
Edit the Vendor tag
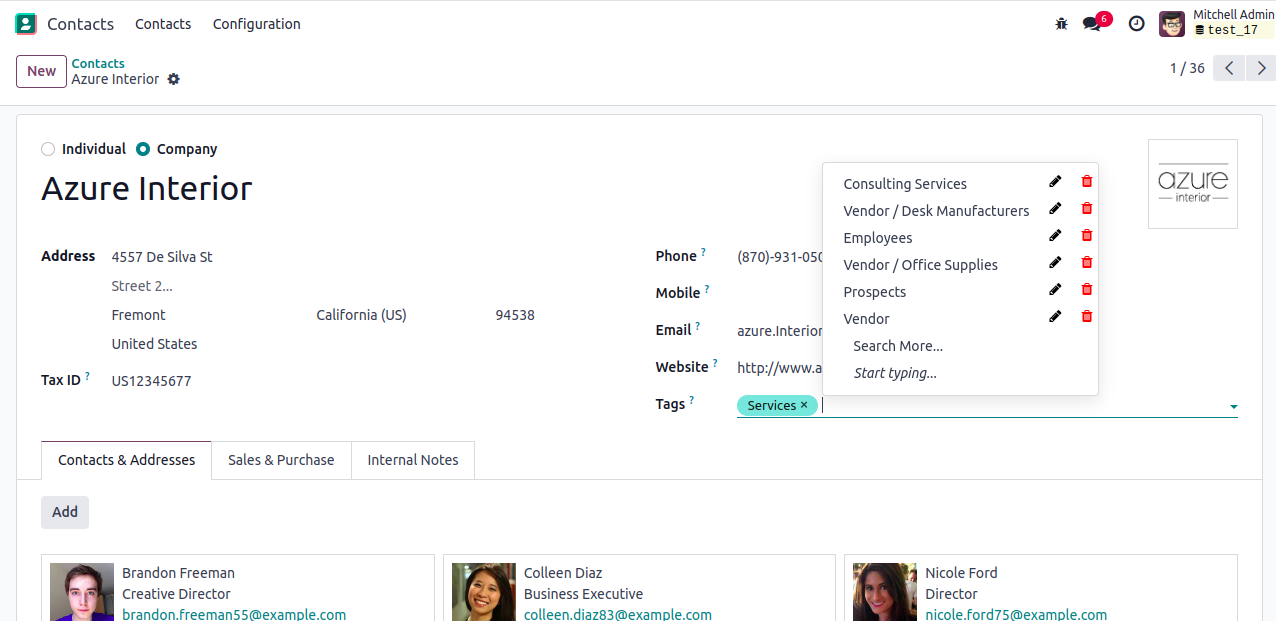point(1055,317)
